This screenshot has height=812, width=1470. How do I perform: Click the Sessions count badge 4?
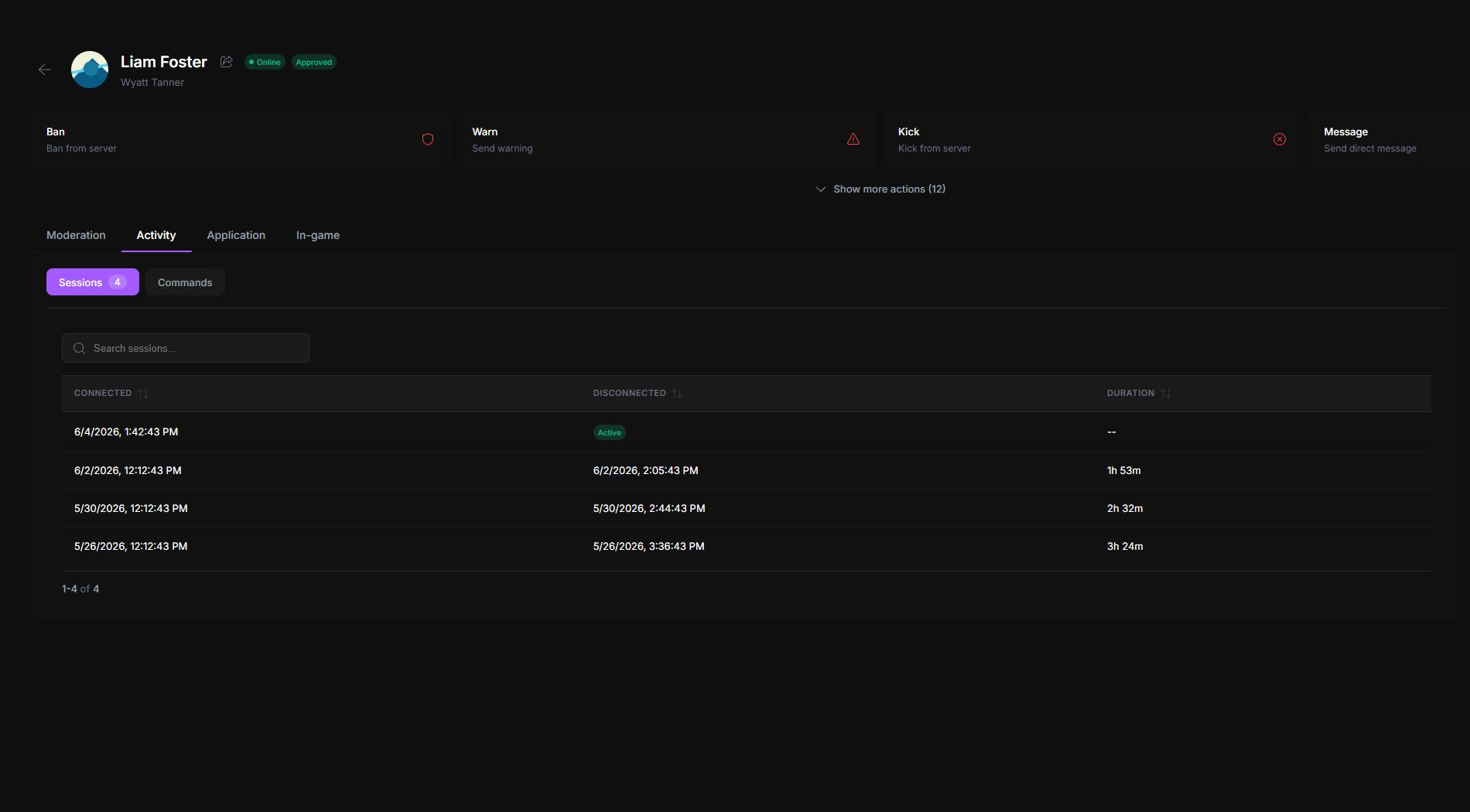click(118, 282)
